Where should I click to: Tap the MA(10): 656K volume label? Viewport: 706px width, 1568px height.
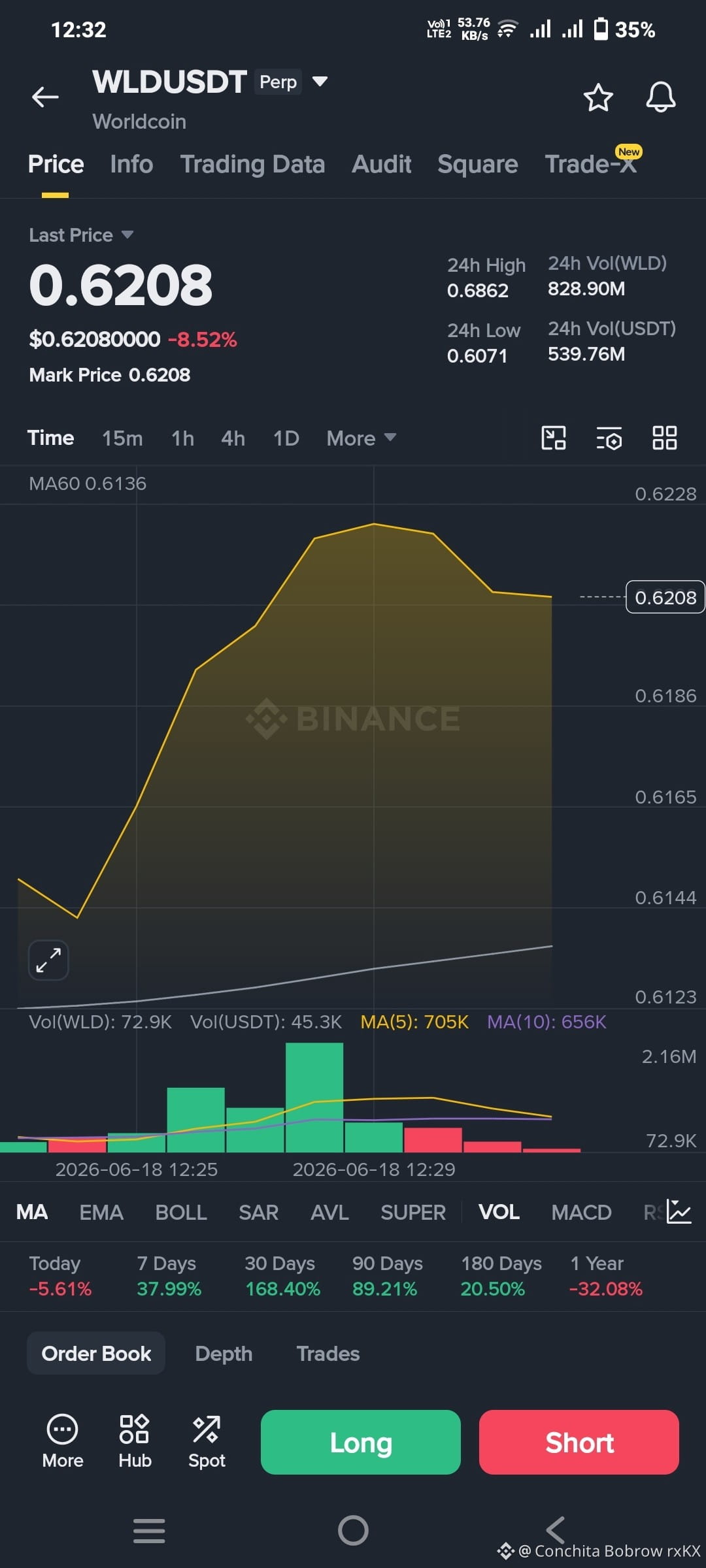(x=546, y=1022)
